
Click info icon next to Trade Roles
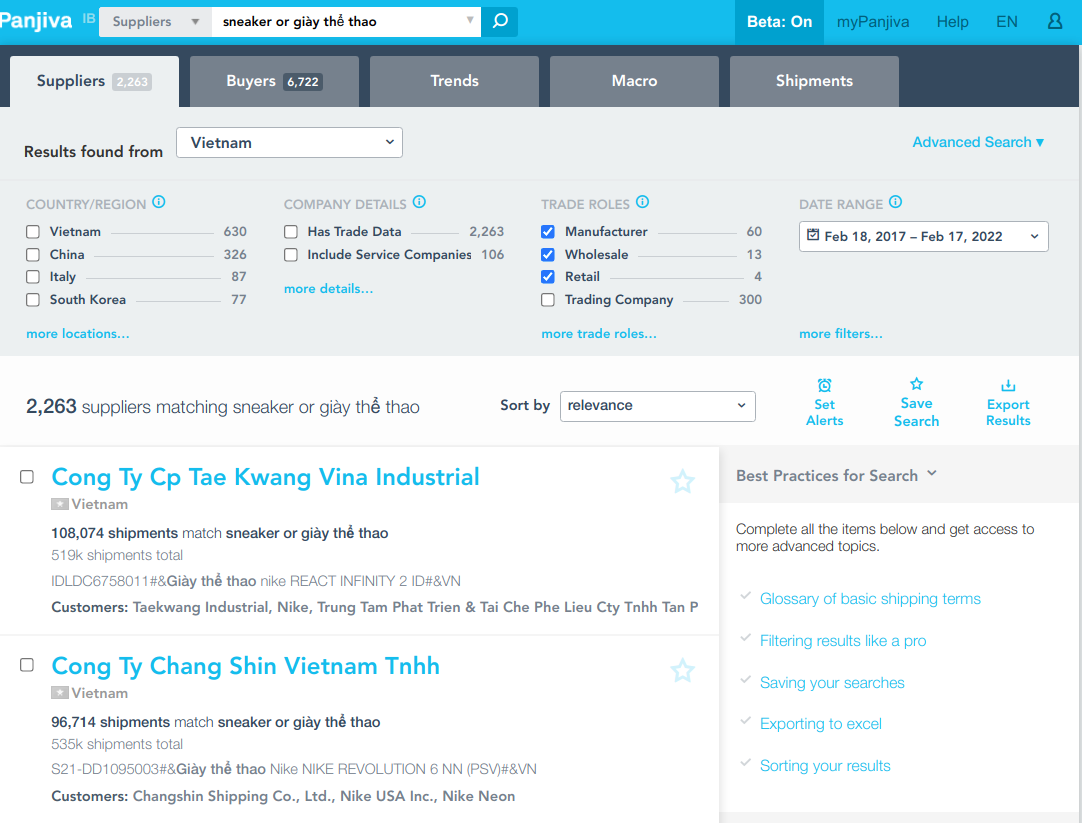[643, 202]
